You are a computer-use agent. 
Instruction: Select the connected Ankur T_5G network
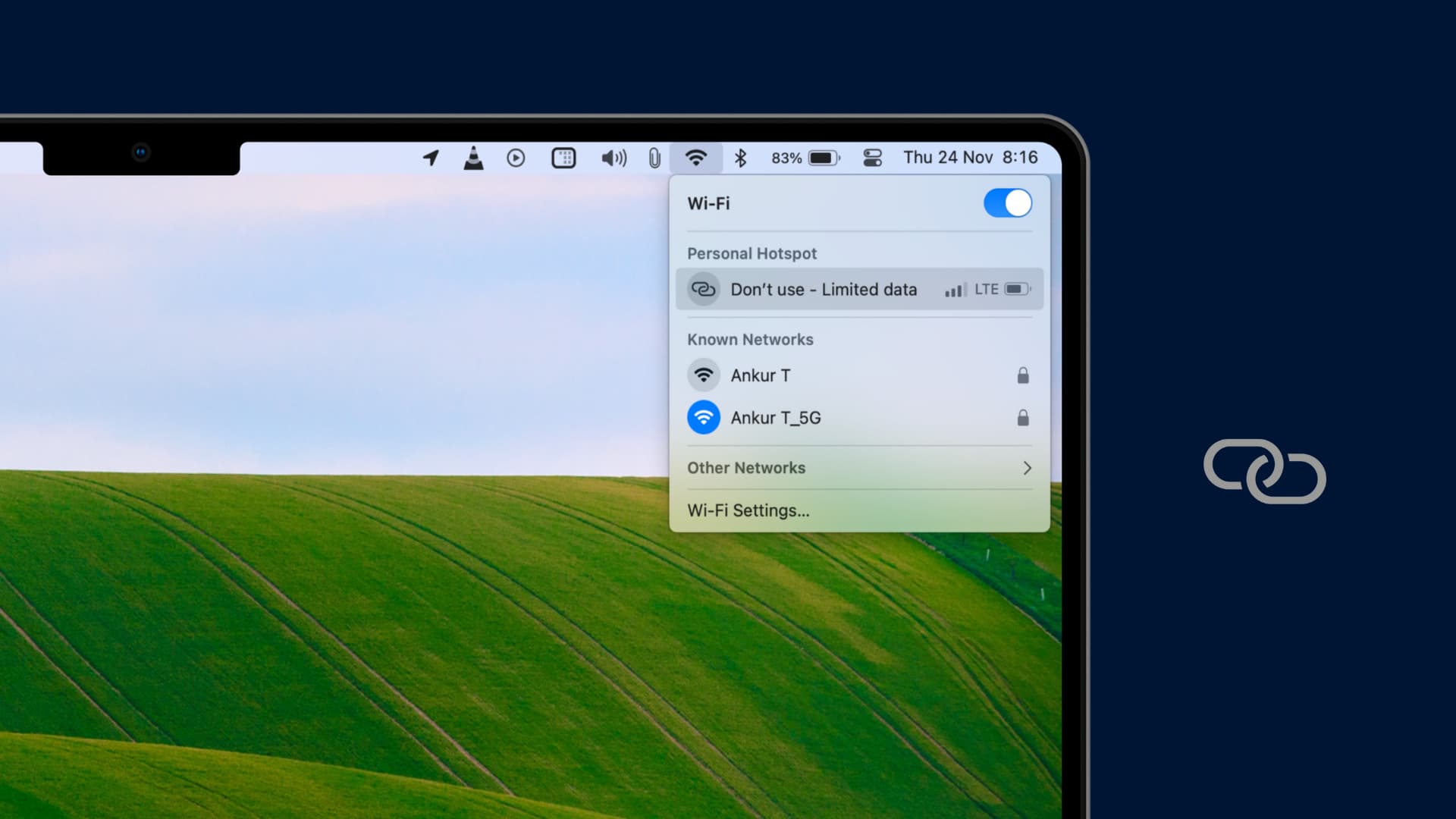tap(775, 418)
